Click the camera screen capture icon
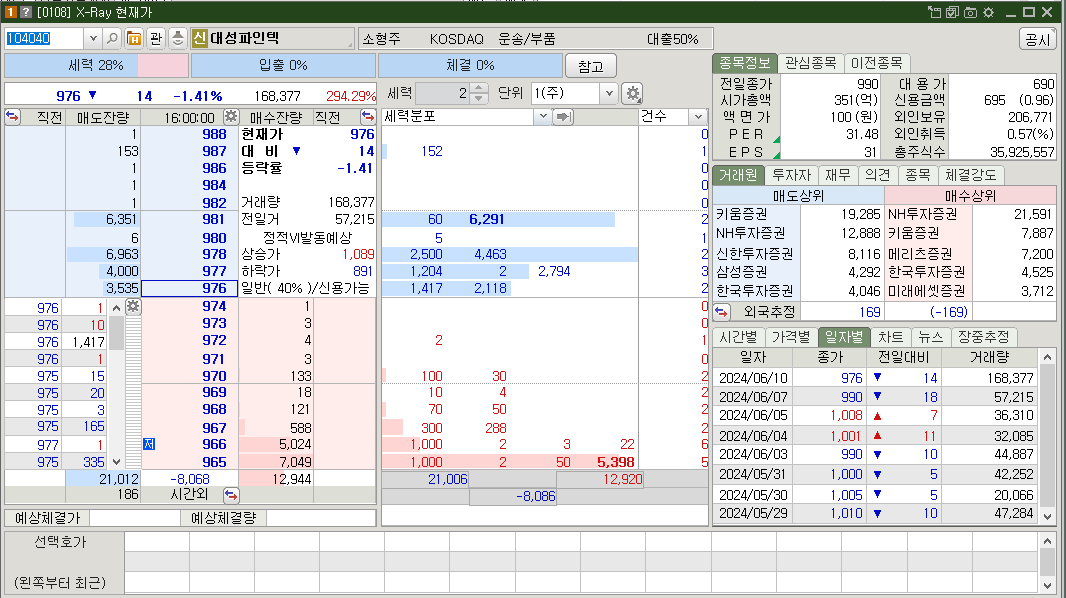 (x=970, y=12)
